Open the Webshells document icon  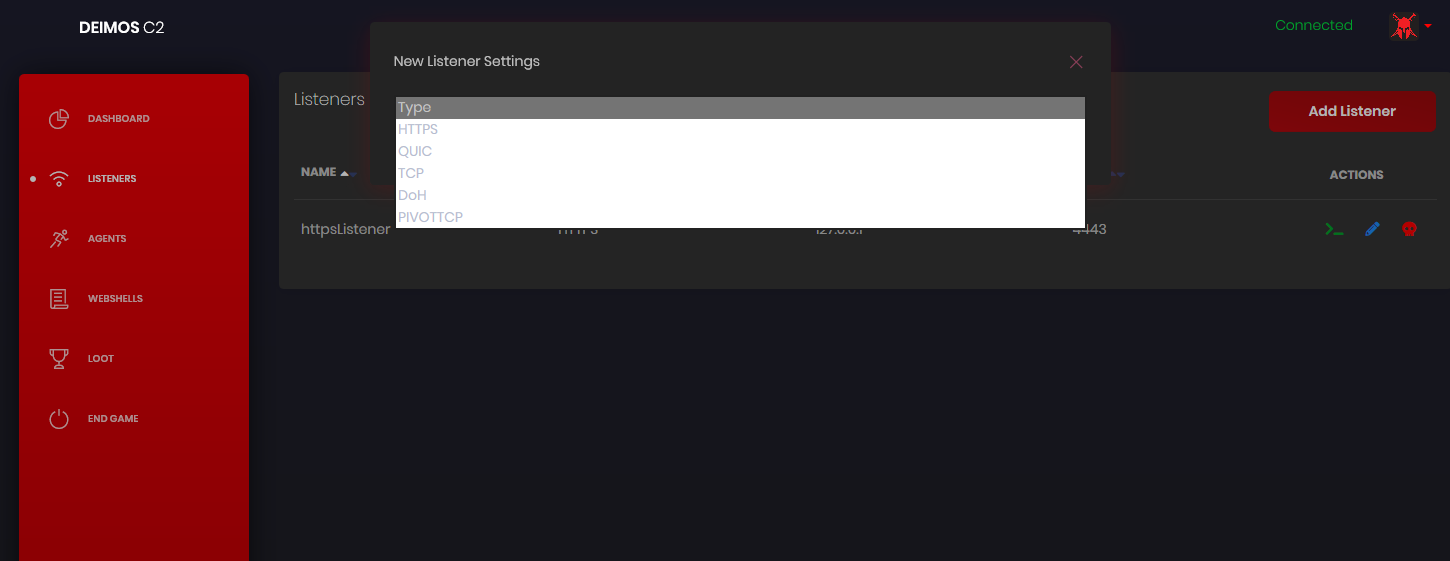[59, 299]
